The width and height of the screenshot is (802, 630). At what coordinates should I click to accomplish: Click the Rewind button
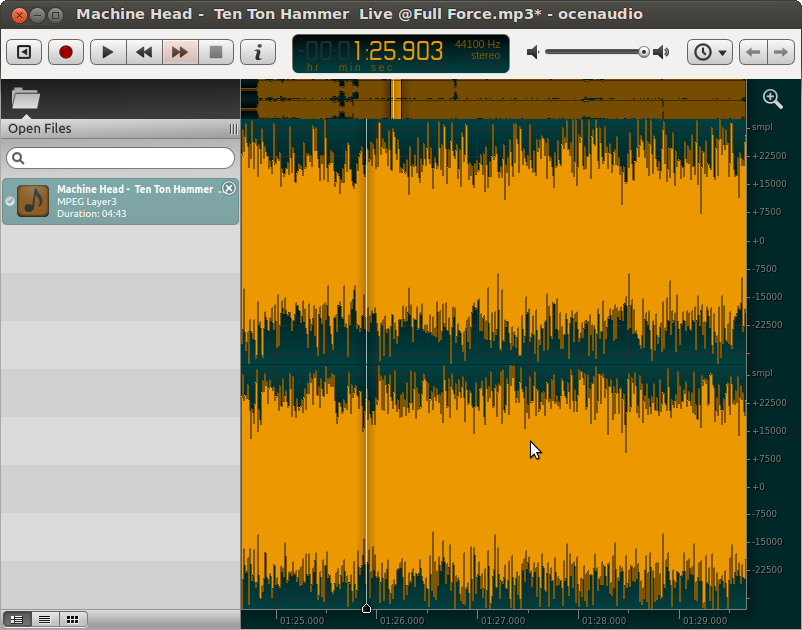click(144, 52)
